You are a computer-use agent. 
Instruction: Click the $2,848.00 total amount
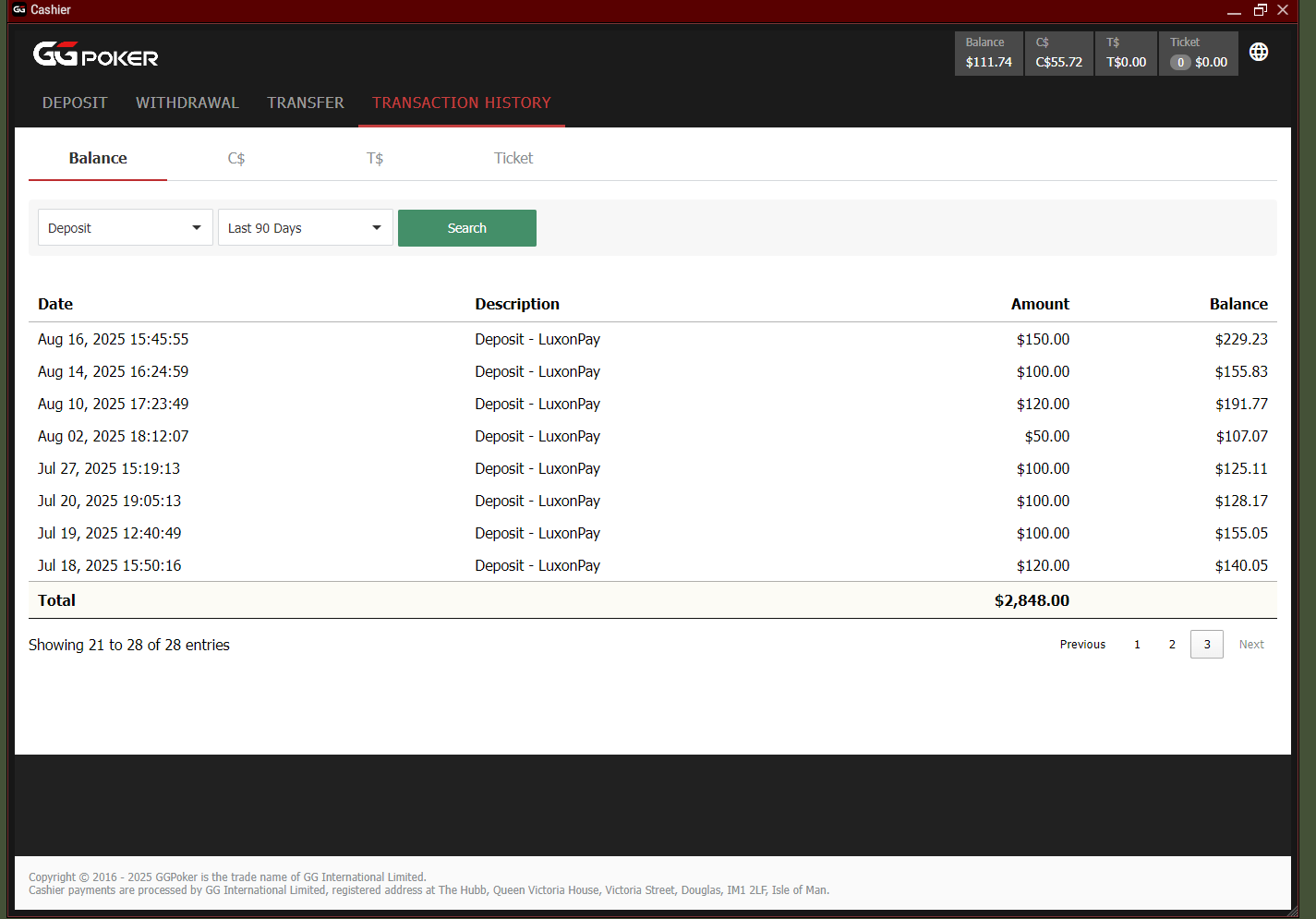point(1032,600)
